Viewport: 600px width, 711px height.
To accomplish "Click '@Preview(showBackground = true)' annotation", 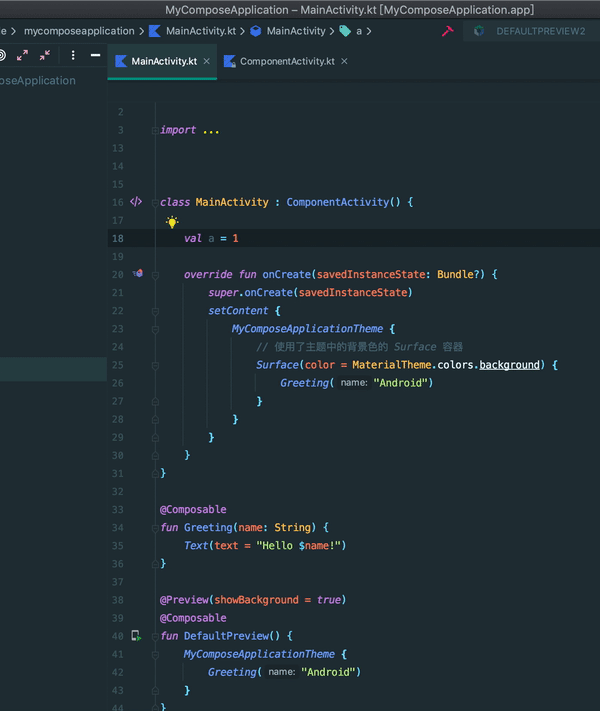I will pos(253,600).
